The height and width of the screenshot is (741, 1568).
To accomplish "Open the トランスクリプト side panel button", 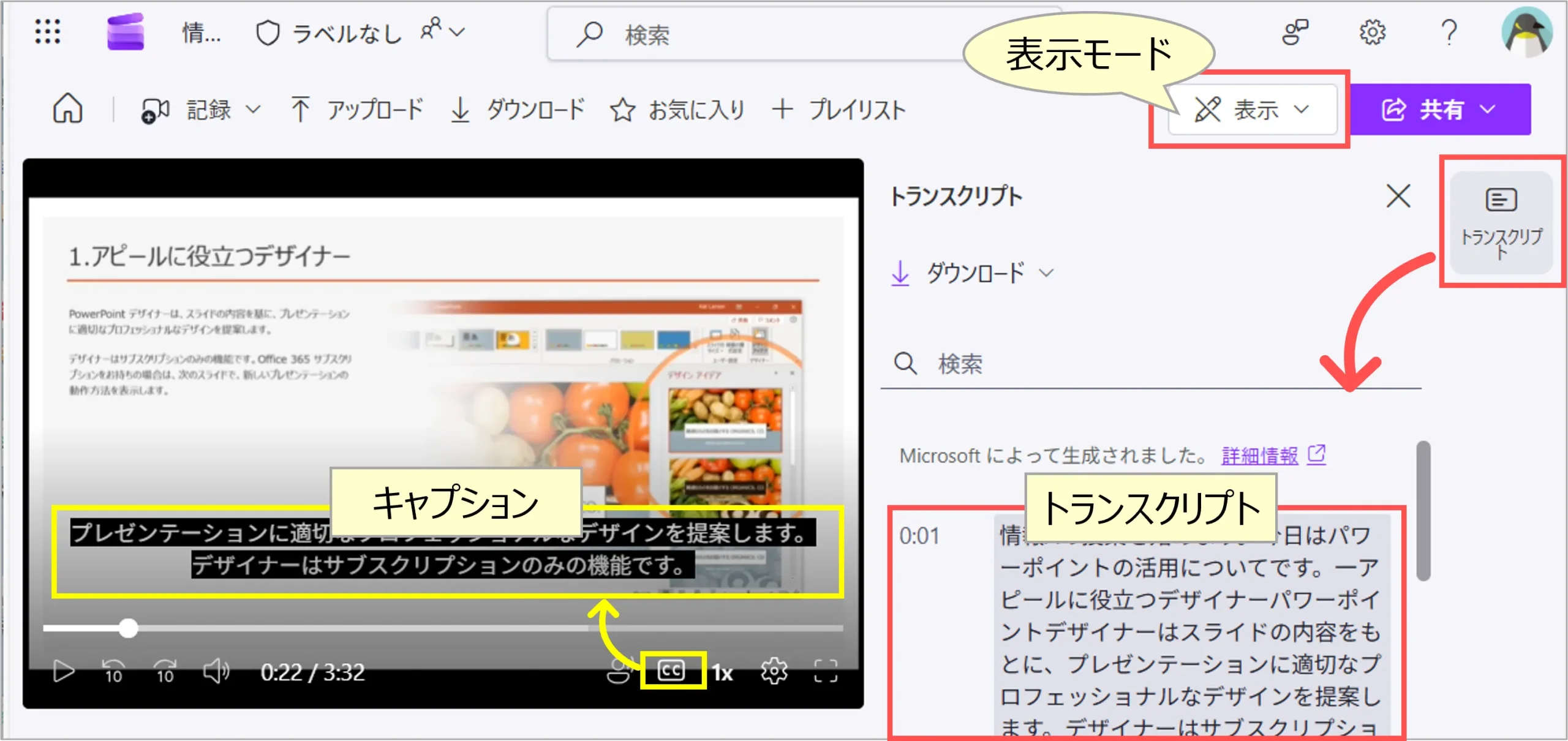I will tap(1501, 224).
